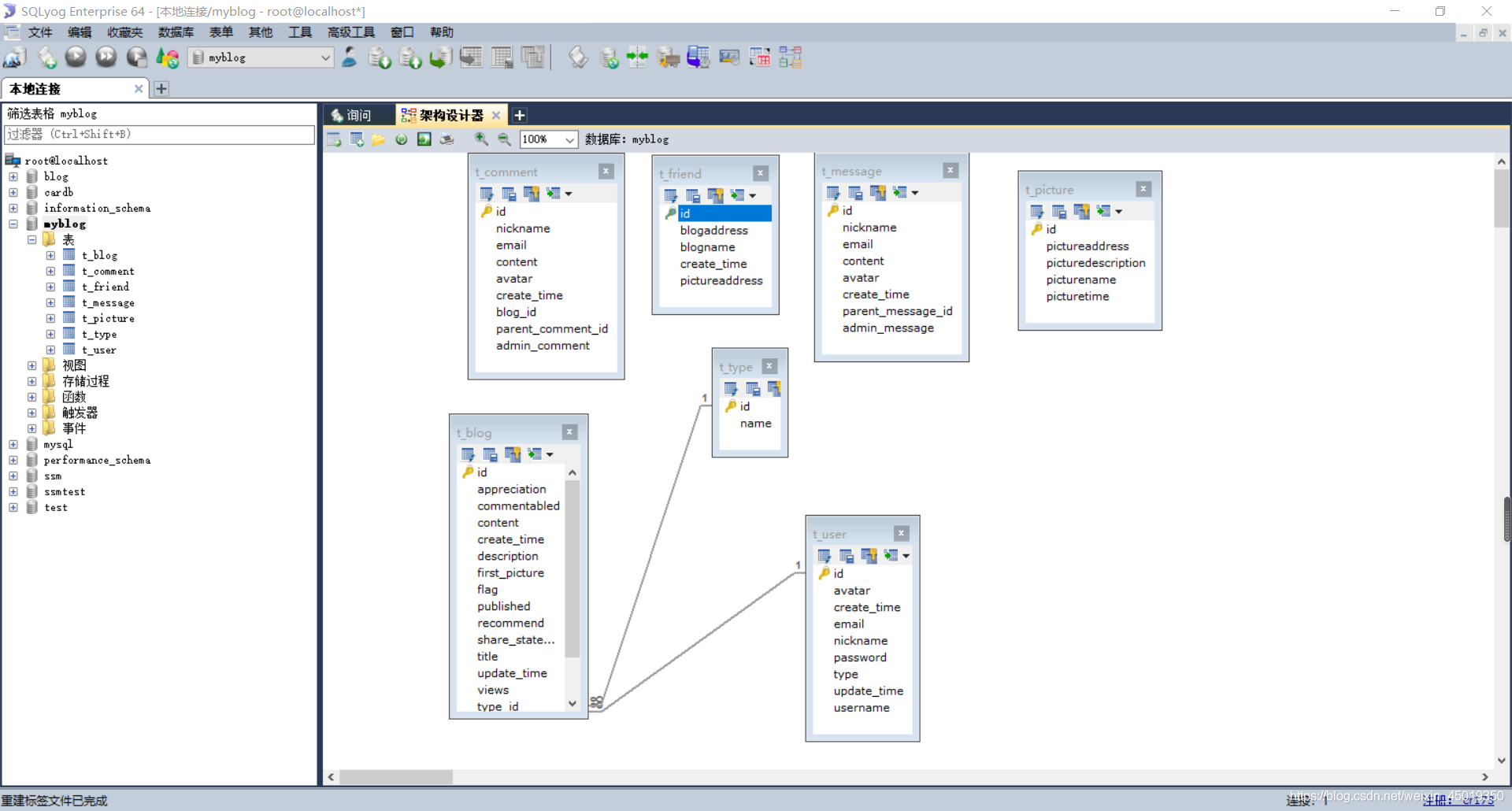
Task: Select parent_comment_id field in t_comment
Action: pos(552,329)
